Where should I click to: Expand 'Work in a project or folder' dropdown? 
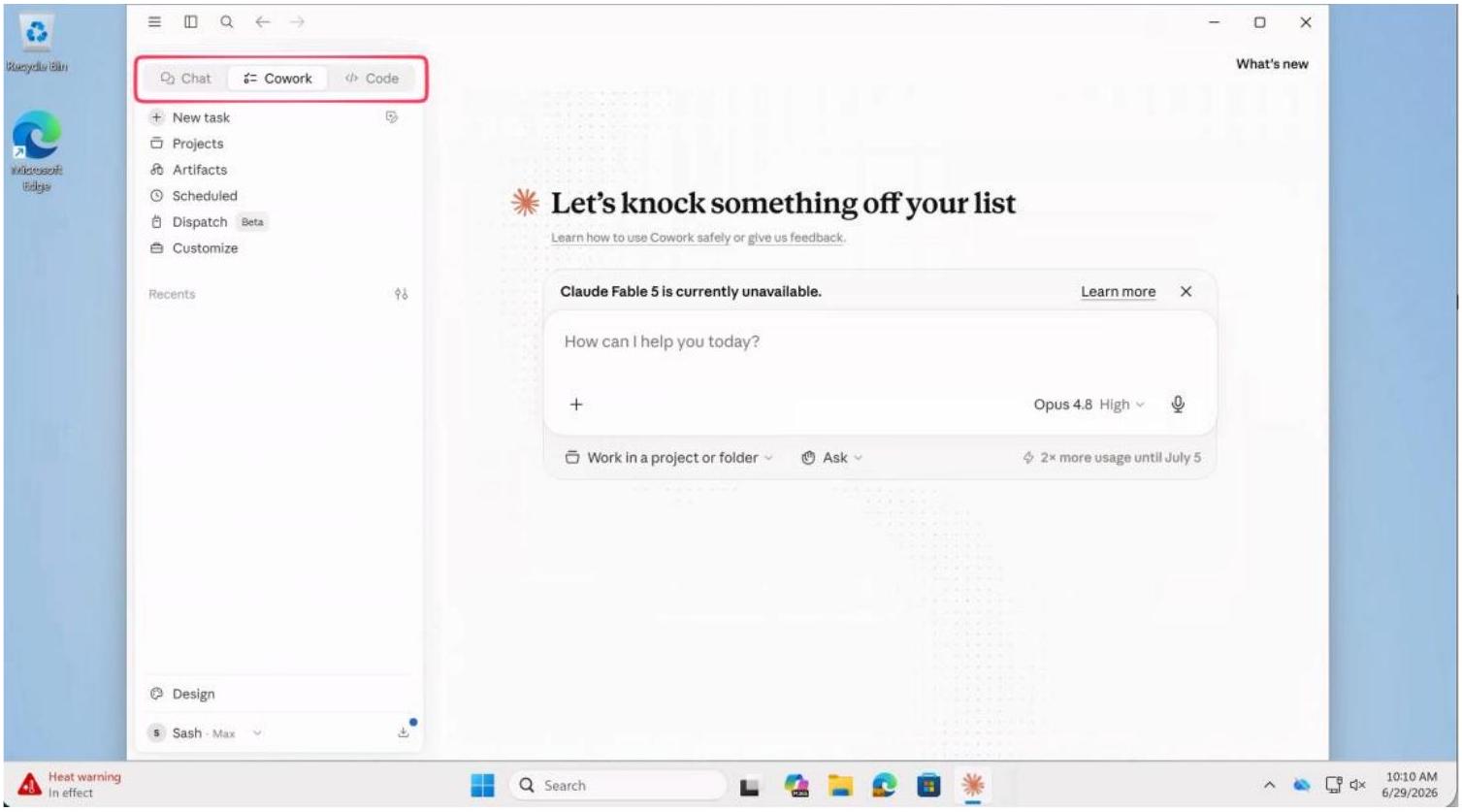pyautogui.click(x=669, y=458)
